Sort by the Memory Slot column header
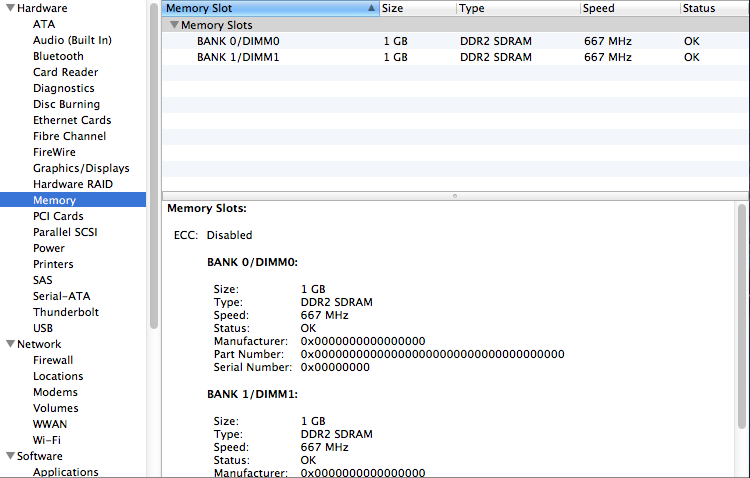The image size is (750, 478). pos(270,8)
